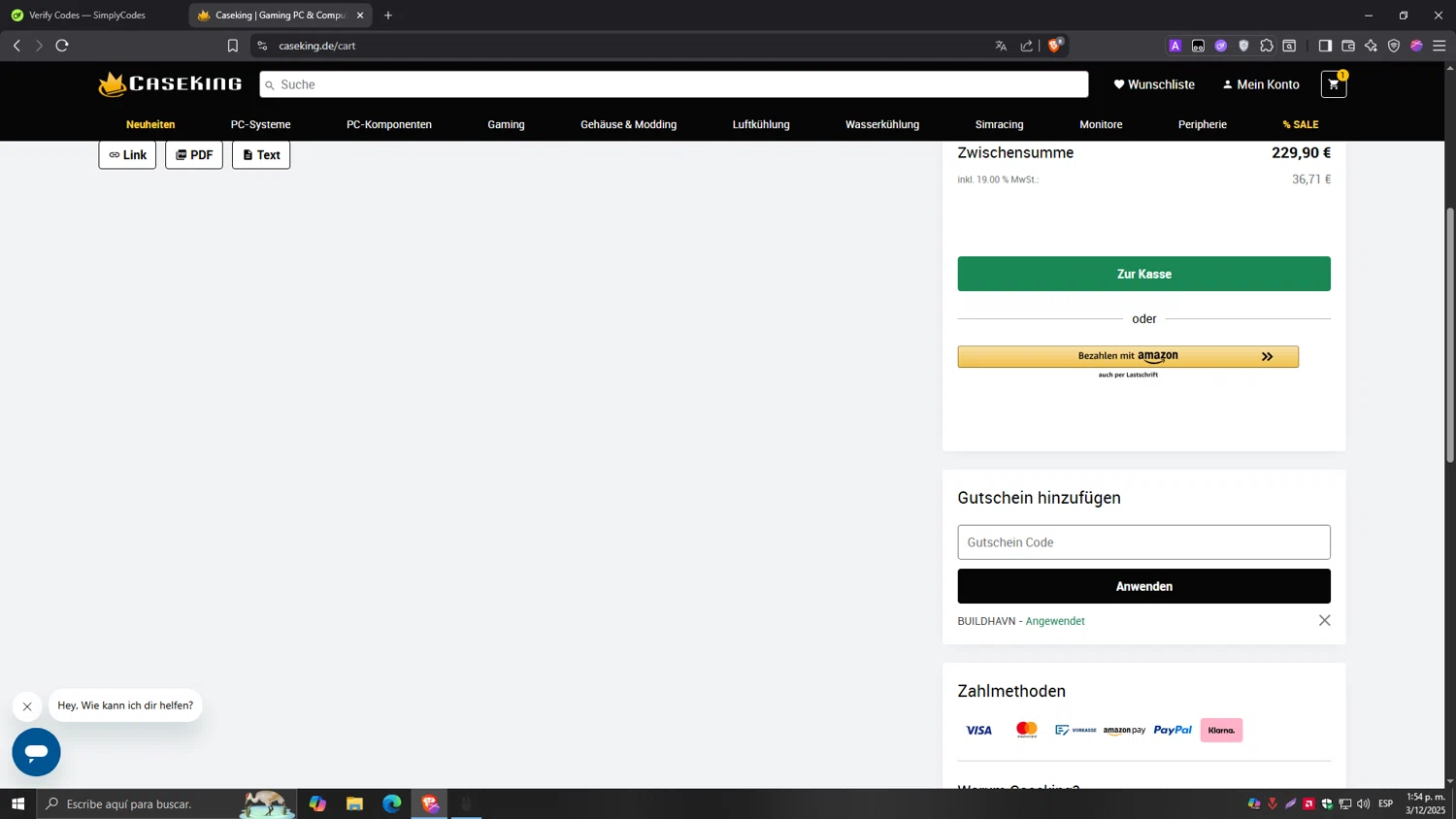Go back in browser history

click(x=17, y=46)
